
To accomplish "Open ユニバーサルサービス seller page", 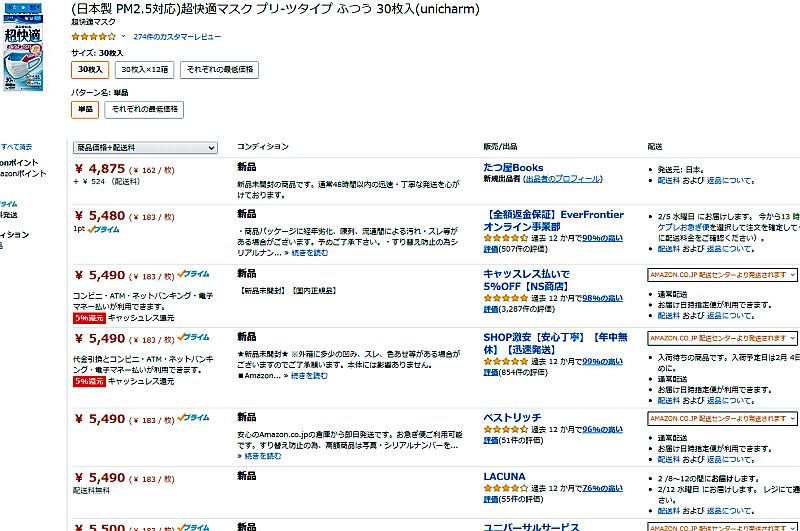I will coord(531,526).
